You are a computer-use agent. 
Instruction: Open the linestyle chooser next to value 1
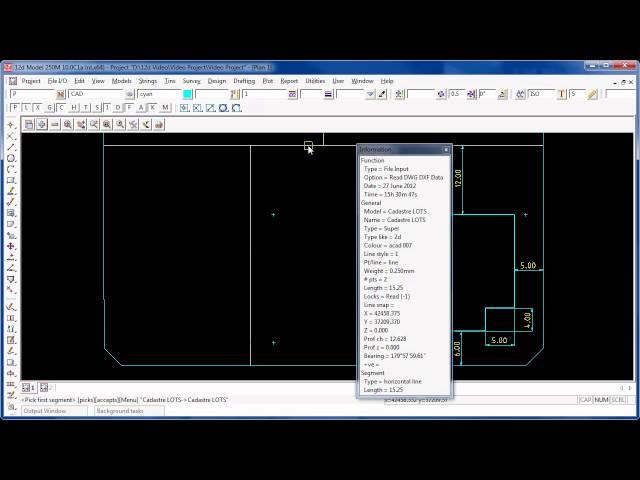click(x=292, y=94)
